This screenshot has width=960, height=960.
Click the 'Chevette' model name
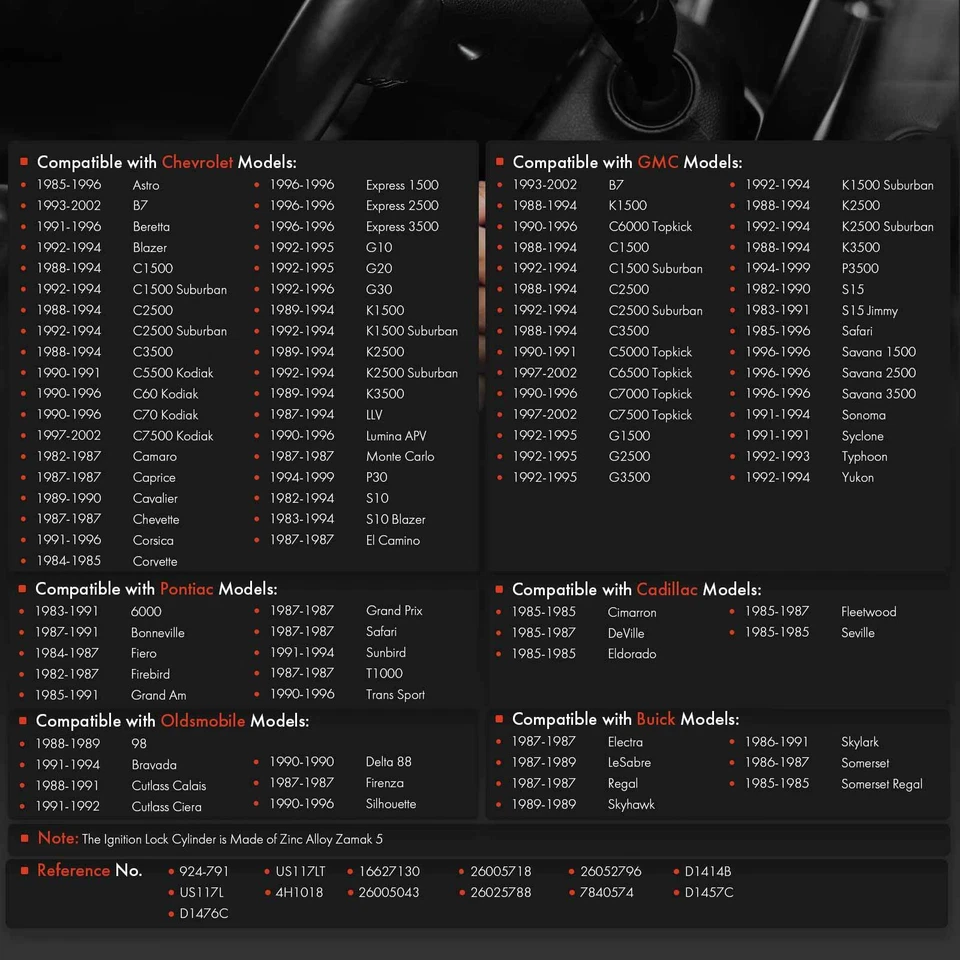point(156,520)
